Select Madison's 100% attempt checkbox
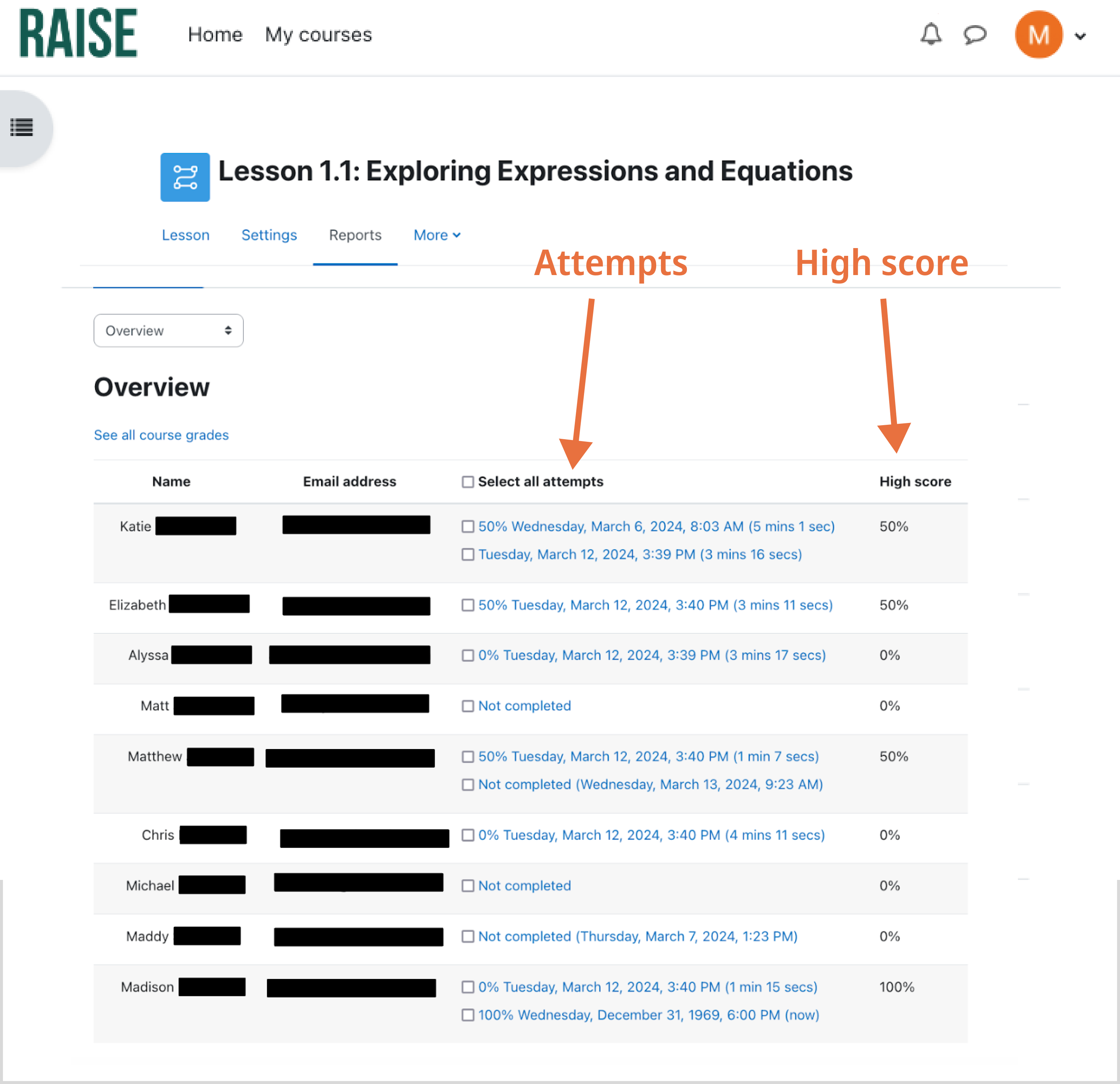The width and height of the screenshot is (1120, 1084). [x=468, y=1015]
